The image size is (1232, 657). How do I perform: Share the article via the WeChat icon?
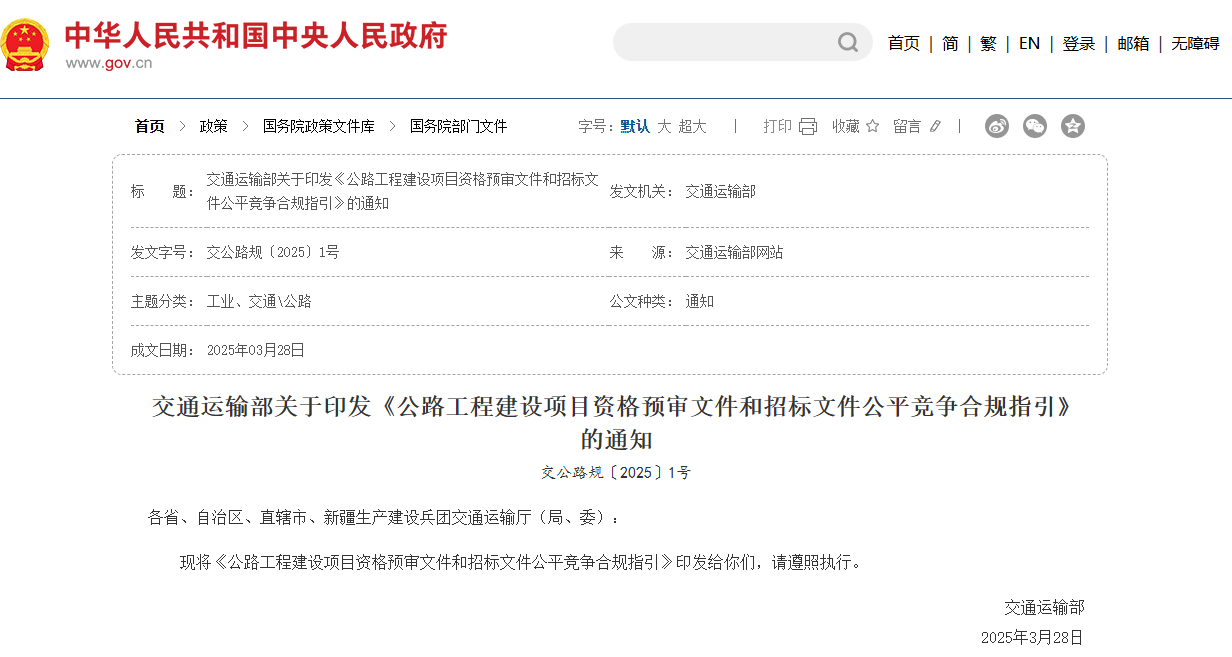tap(1035, 126)
